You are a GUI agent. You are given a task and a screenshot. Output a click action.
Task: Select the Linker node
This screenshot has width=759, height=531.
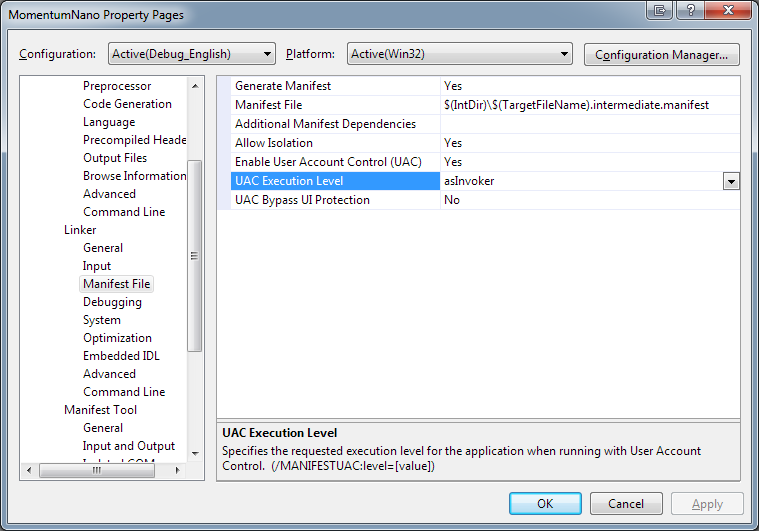[80, 230]
